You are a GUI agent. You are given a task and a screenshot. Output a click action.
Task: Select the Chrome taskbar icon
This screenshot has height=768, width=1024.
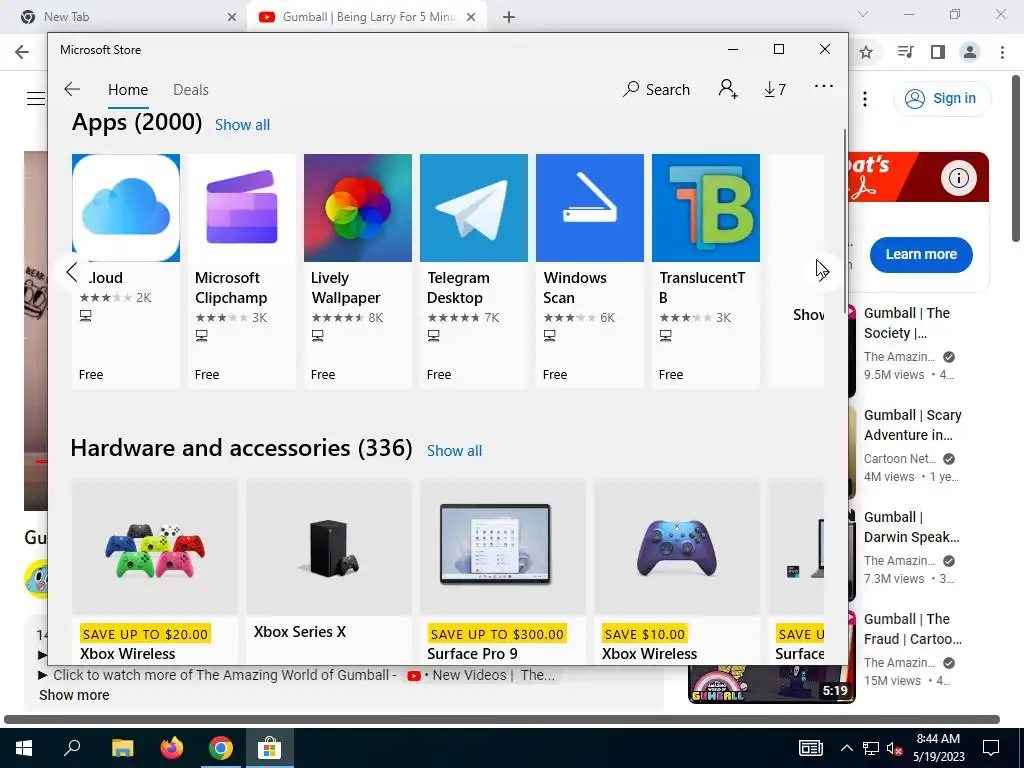pyautogui.click(x=221, y=748)
